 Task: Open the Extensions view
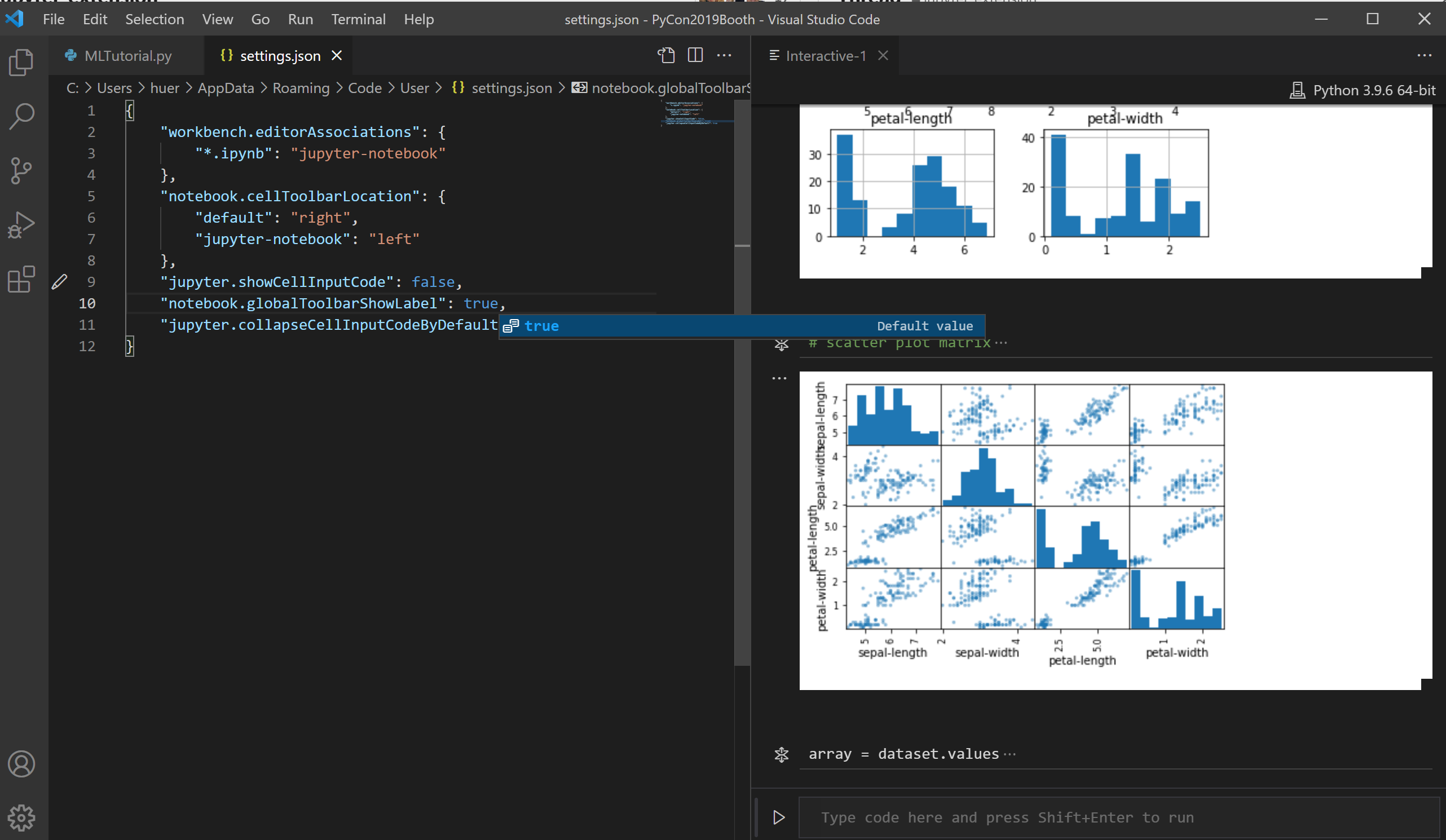pyautogui.click(x=21, y=280)
